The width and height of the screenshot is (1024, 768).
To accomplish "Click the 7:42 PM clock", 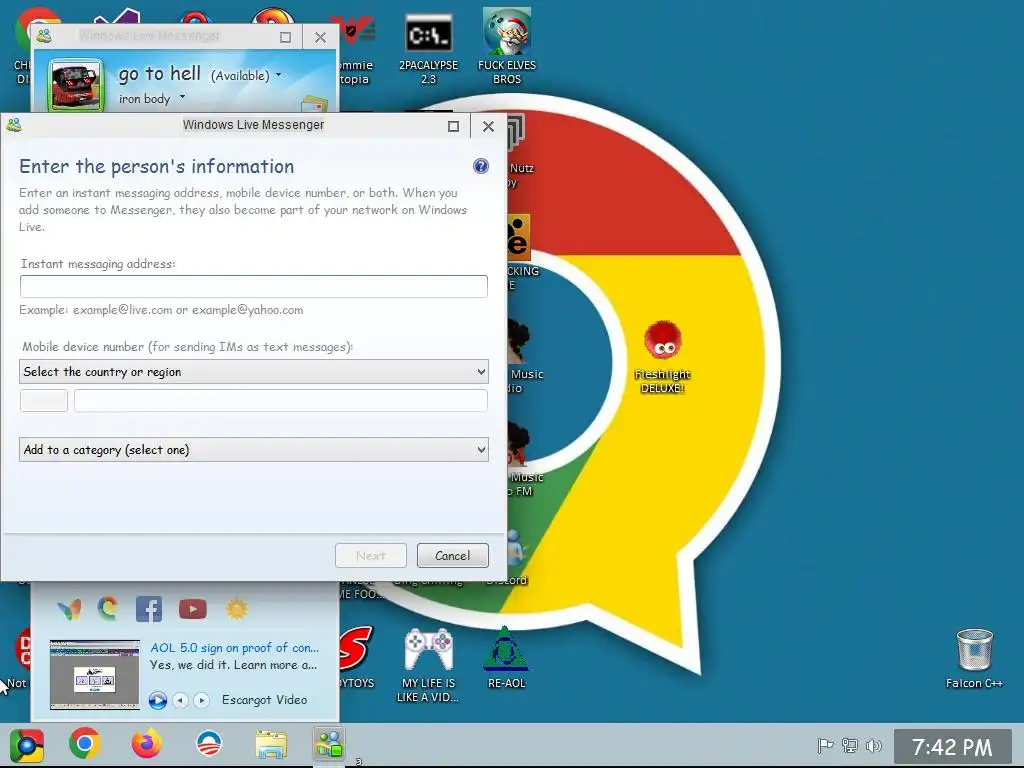I will click(952, 746).
